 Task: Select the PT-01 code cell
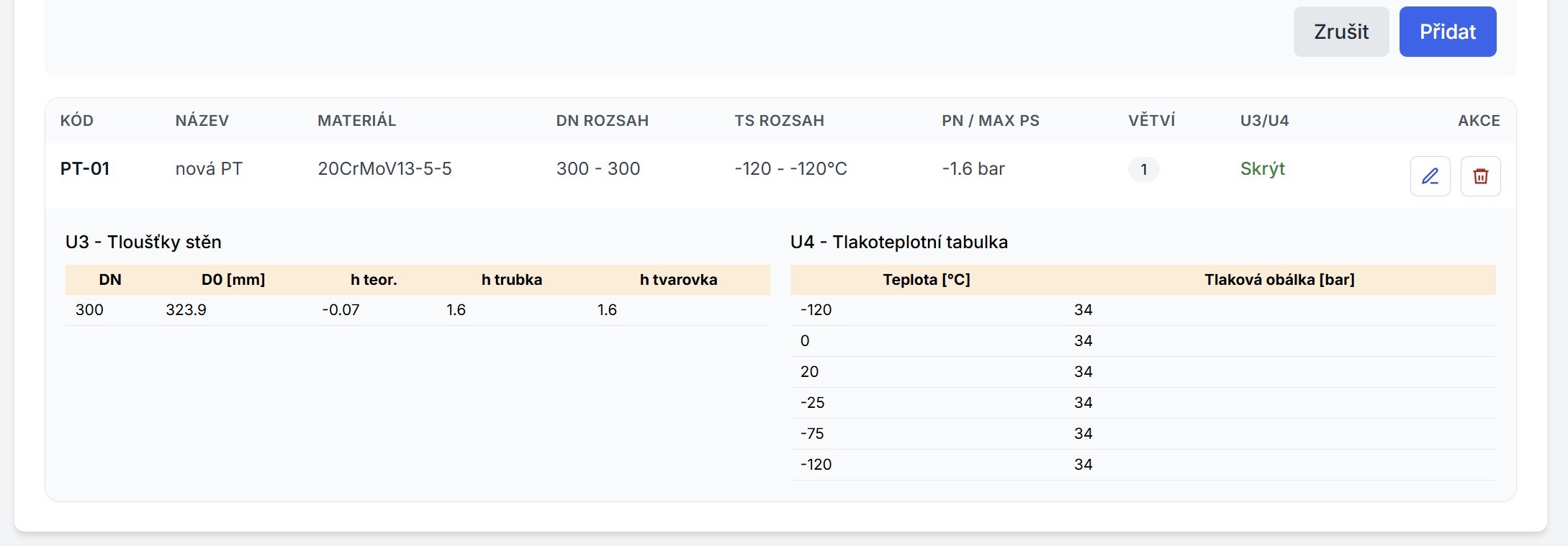[x=85, y=169]
